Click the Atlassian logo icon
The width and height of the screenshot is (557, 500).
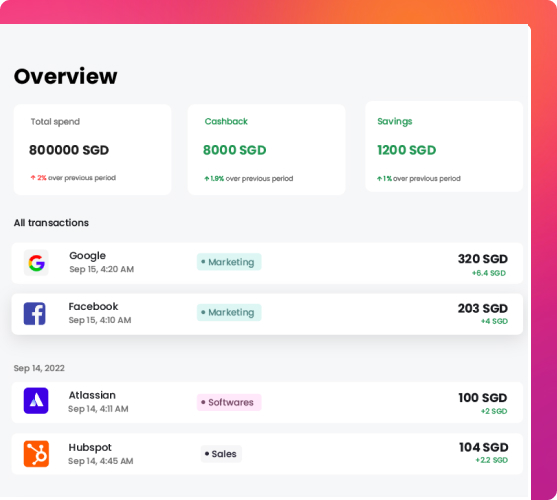pos(36,401)
